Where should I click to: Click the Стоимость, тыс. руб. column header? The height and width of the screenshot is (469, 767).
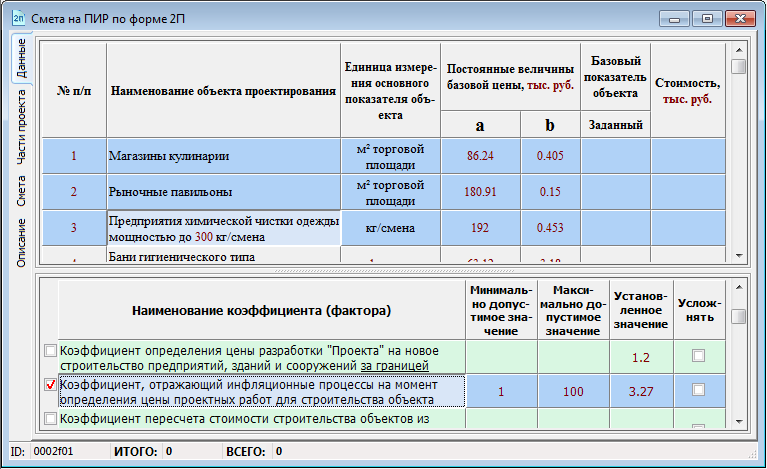coord(688,90)
